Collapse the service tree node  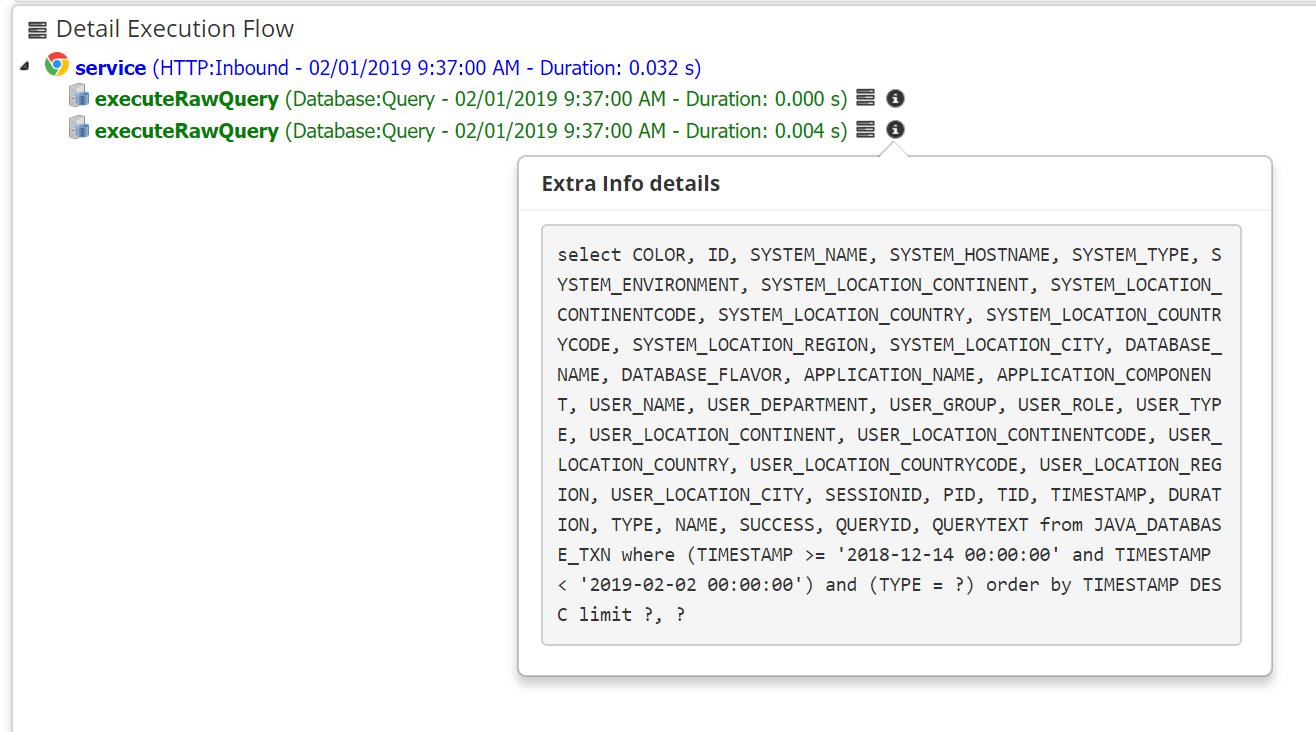(24, 67)
